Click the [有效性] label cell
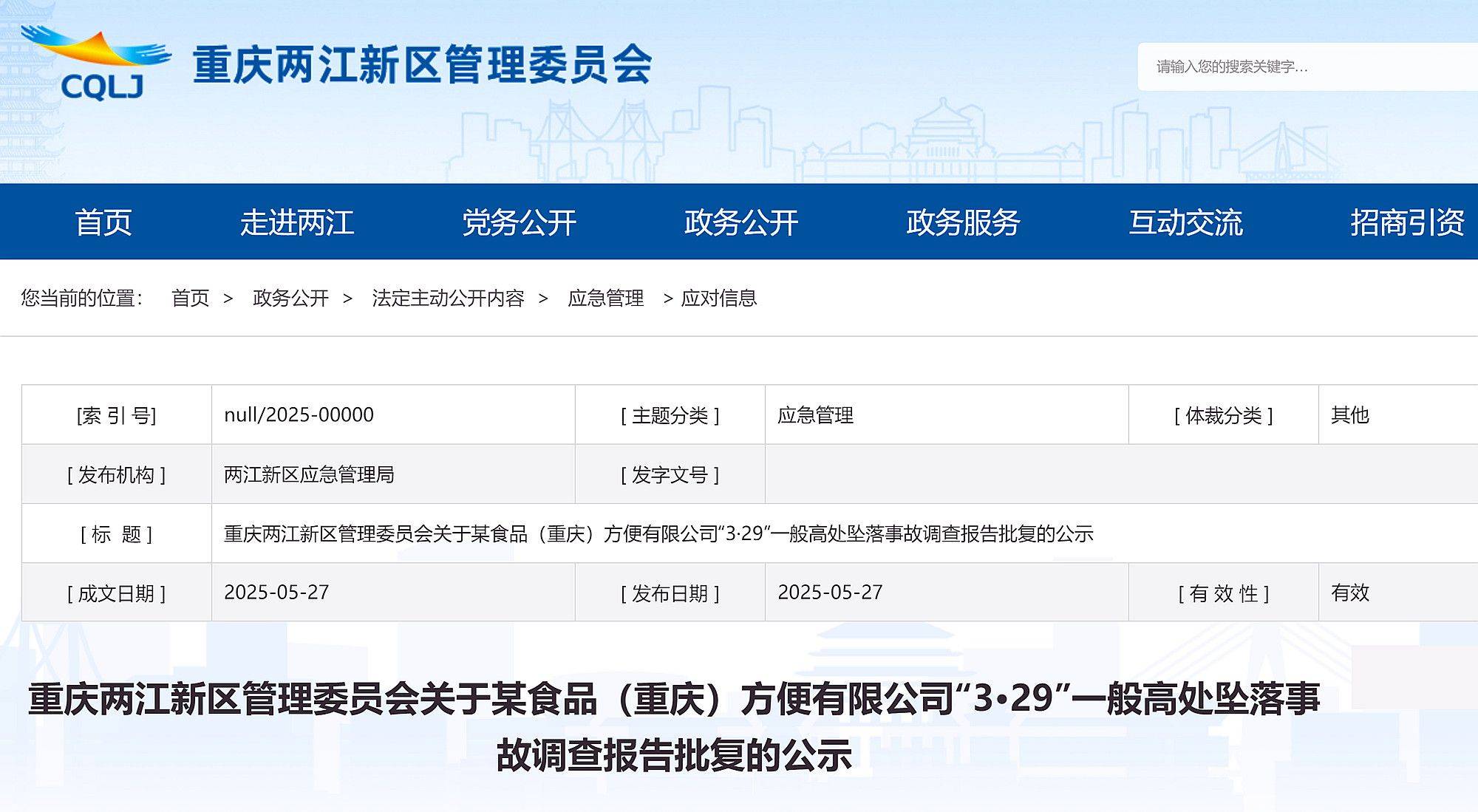The height and width of the screenshot is (812, 1478). pyautogui.click(x=1224, y=593)
